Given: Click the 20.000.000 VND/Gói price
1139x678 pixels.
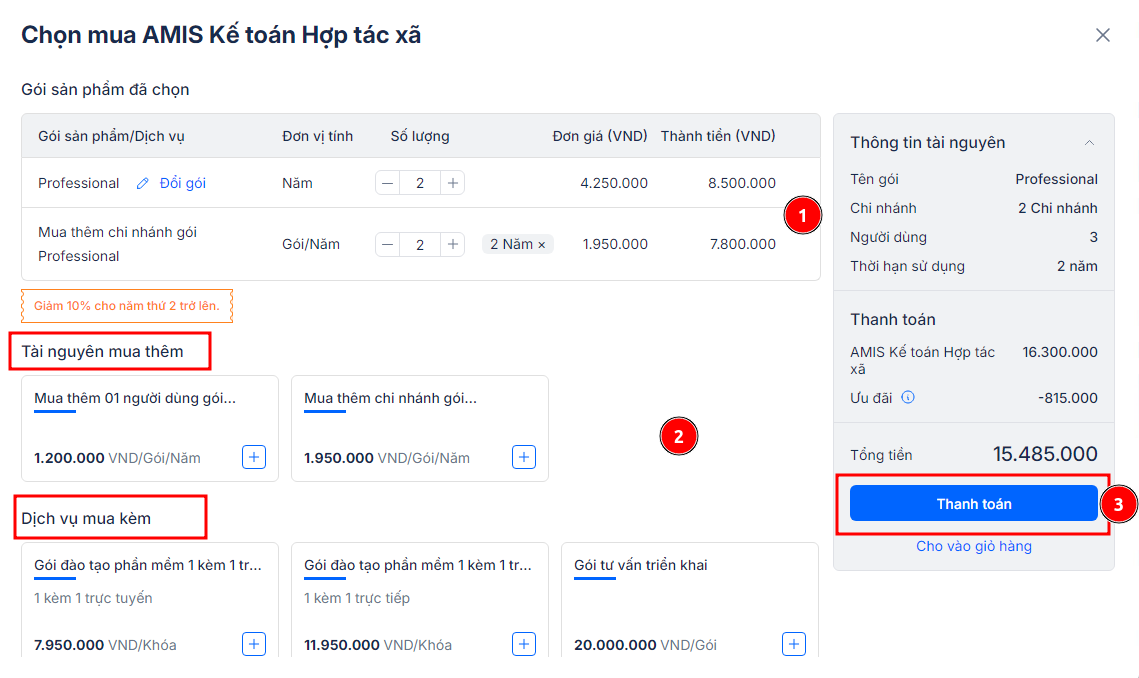Looking at the screenshot, I should click(645, 645).
